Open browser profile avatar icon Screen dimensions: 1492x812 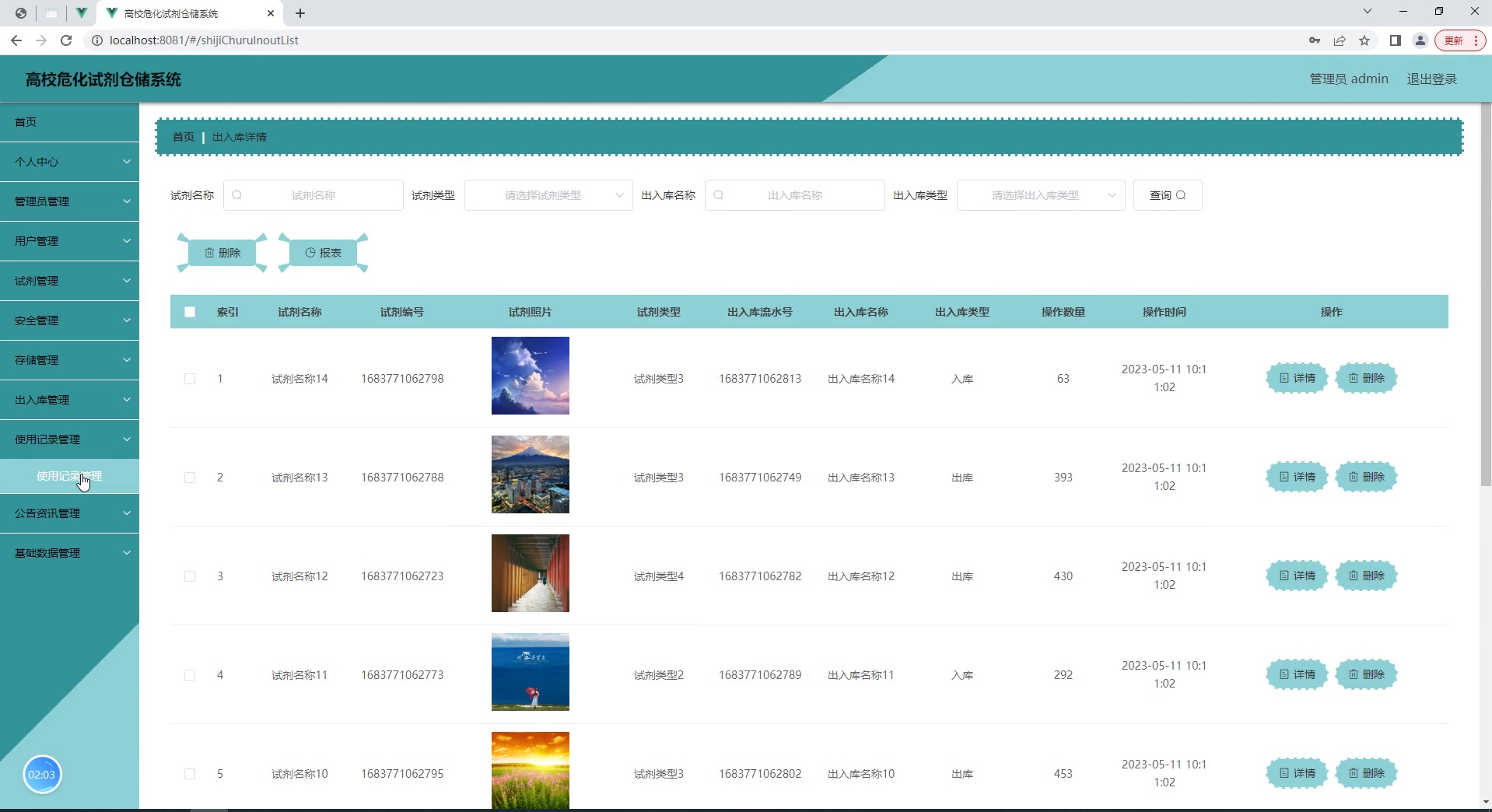click(1420, 40)
